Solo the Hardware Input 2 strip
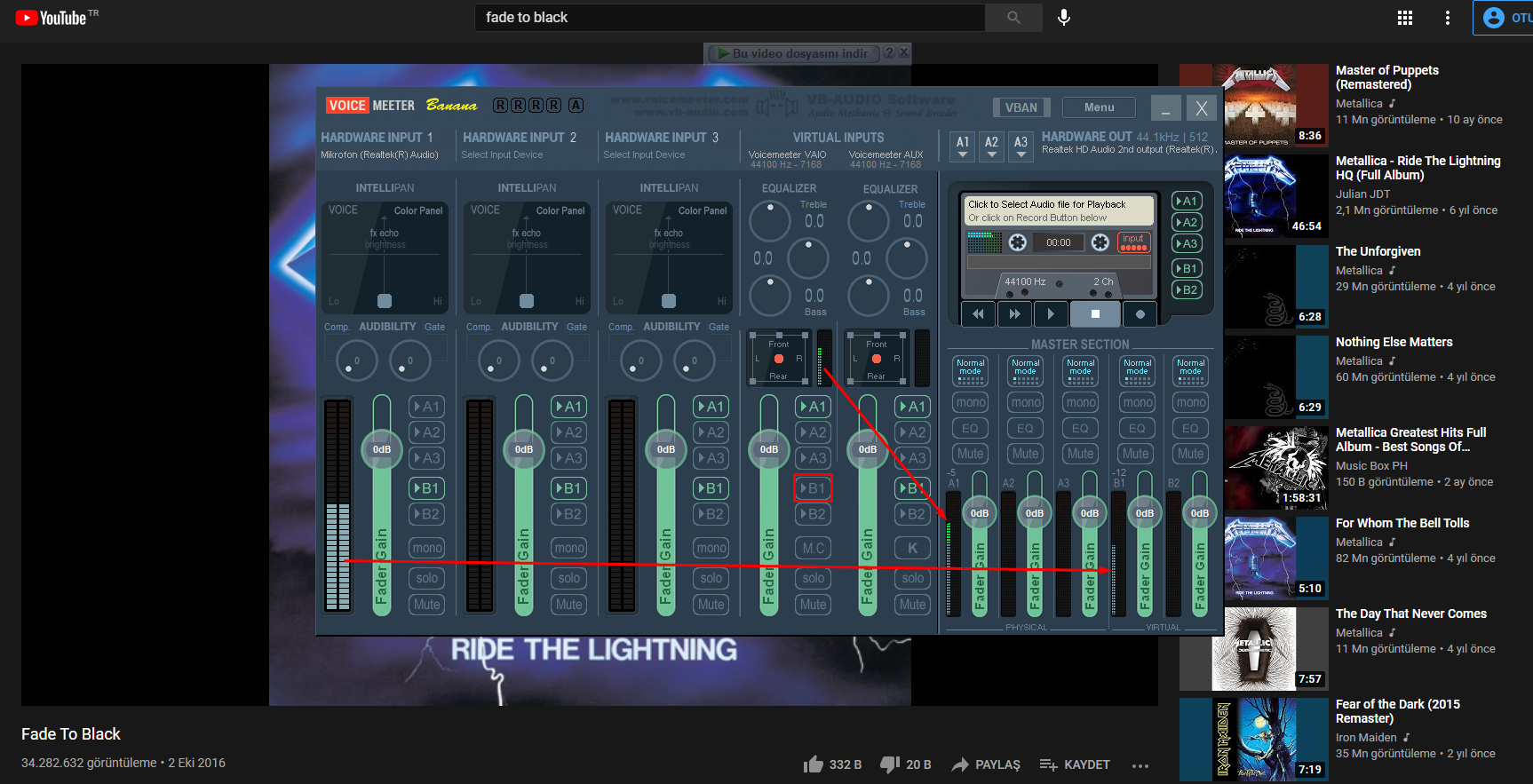The width and height of the screenshot is (1533, 784). click(x=569, y=578)
